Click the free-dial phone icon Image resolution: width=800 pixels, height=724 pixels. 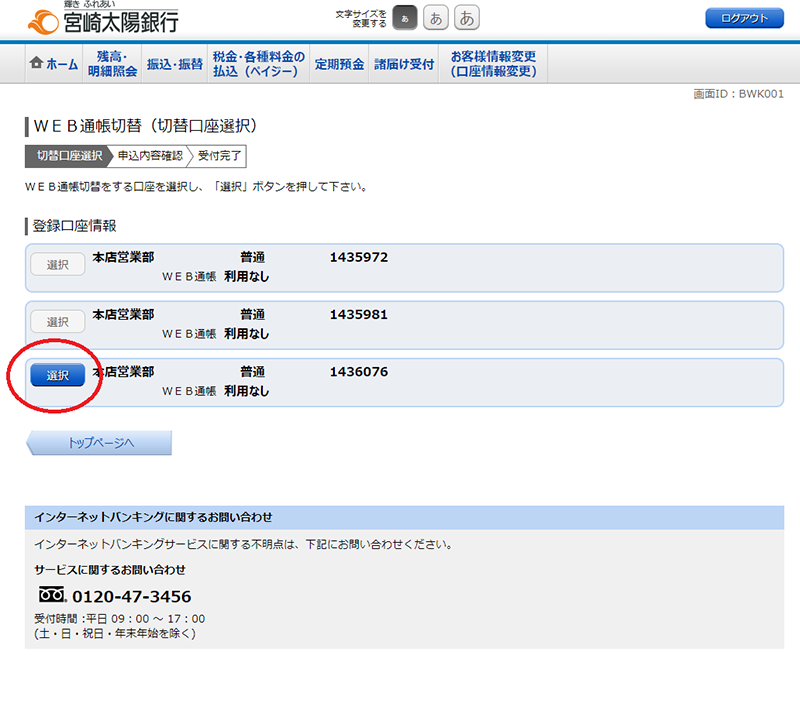click(52, 595)
